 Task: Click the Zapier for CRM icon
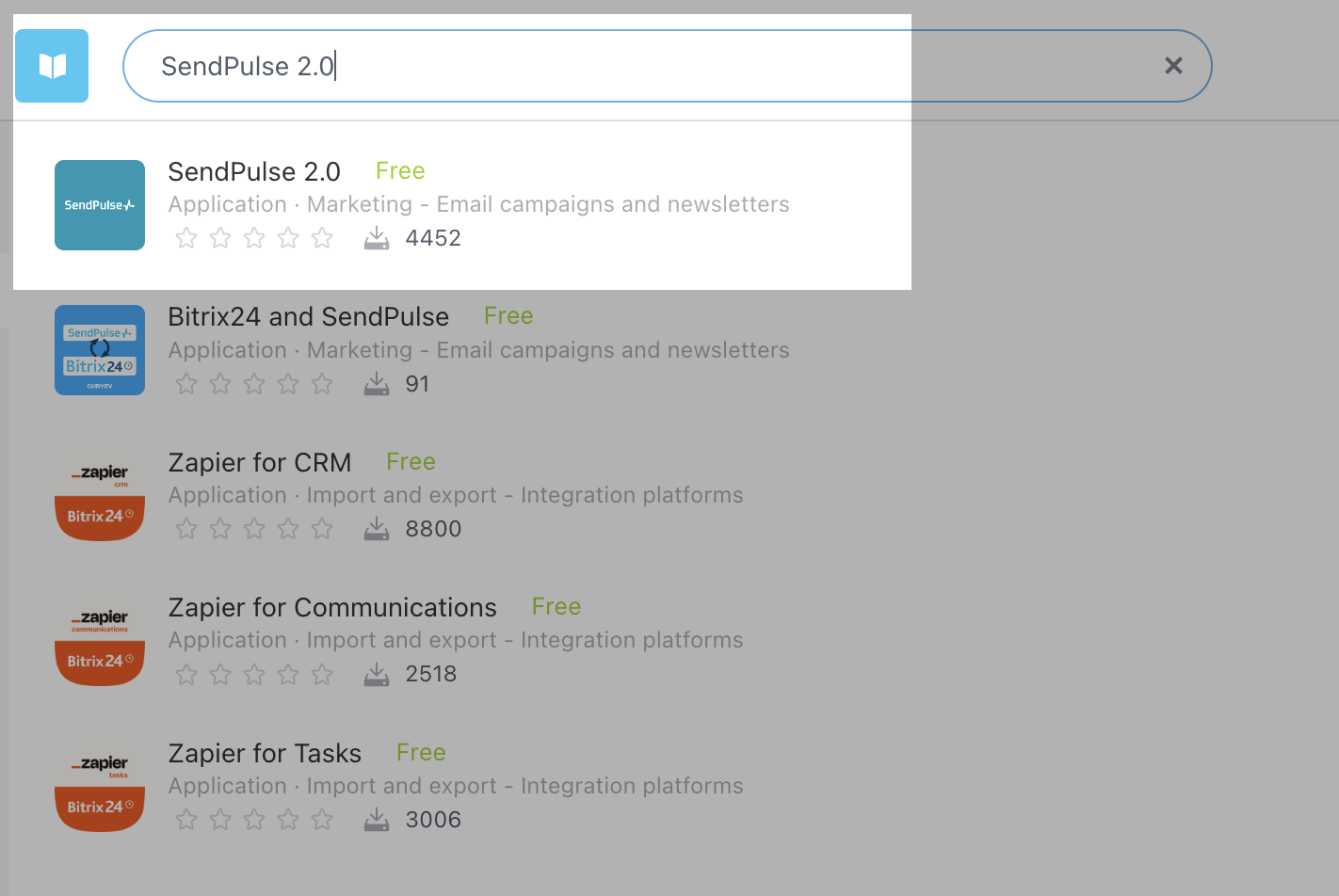pyautogui.click(x=100, y=496)
